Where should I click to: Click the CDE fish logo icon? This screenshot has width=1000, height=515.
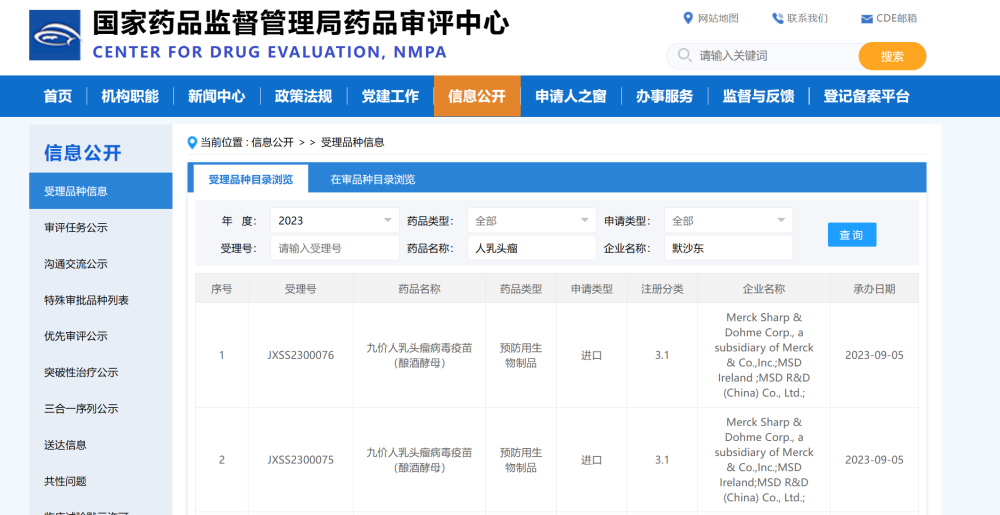pos(55,35)
